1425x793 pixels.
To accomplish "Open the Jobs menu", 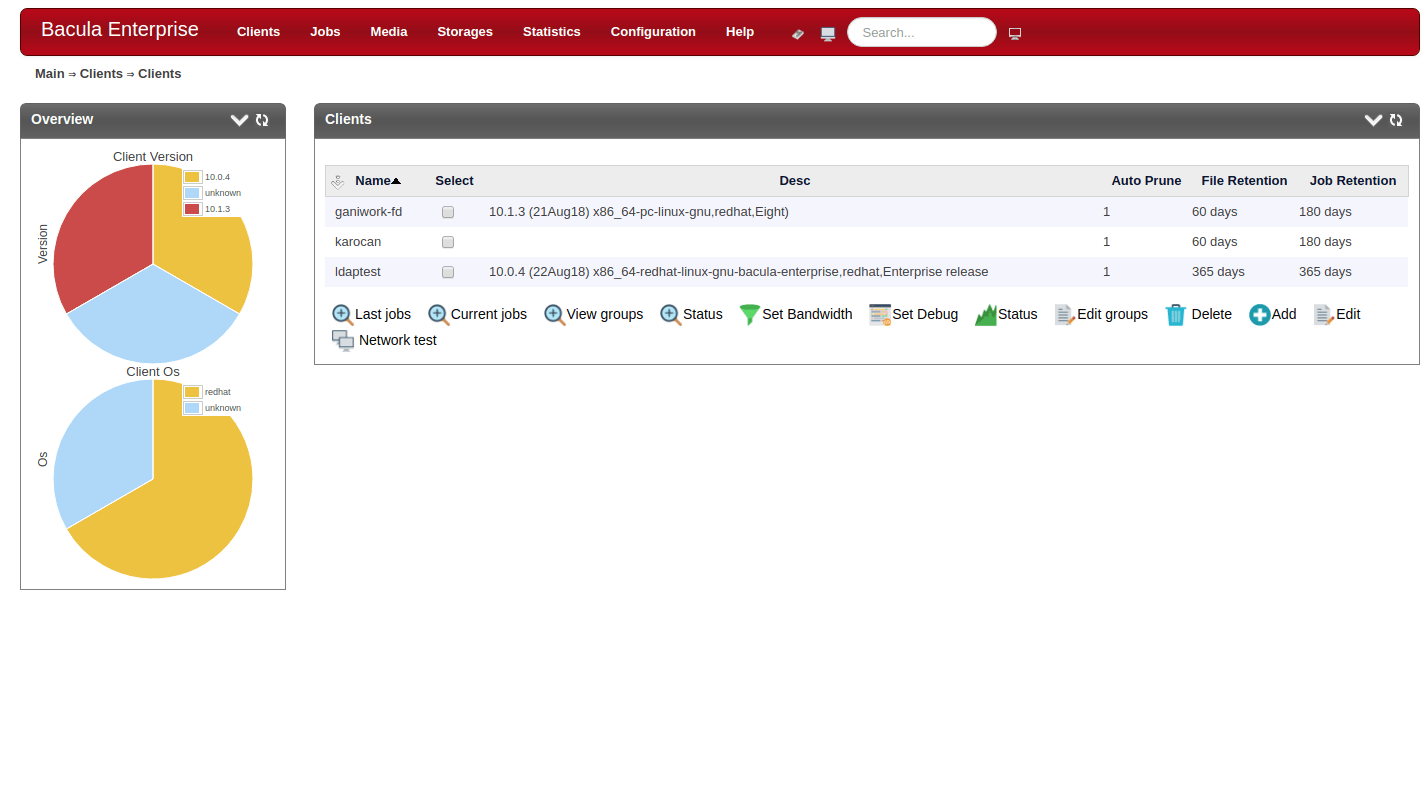I will [325, 32].
